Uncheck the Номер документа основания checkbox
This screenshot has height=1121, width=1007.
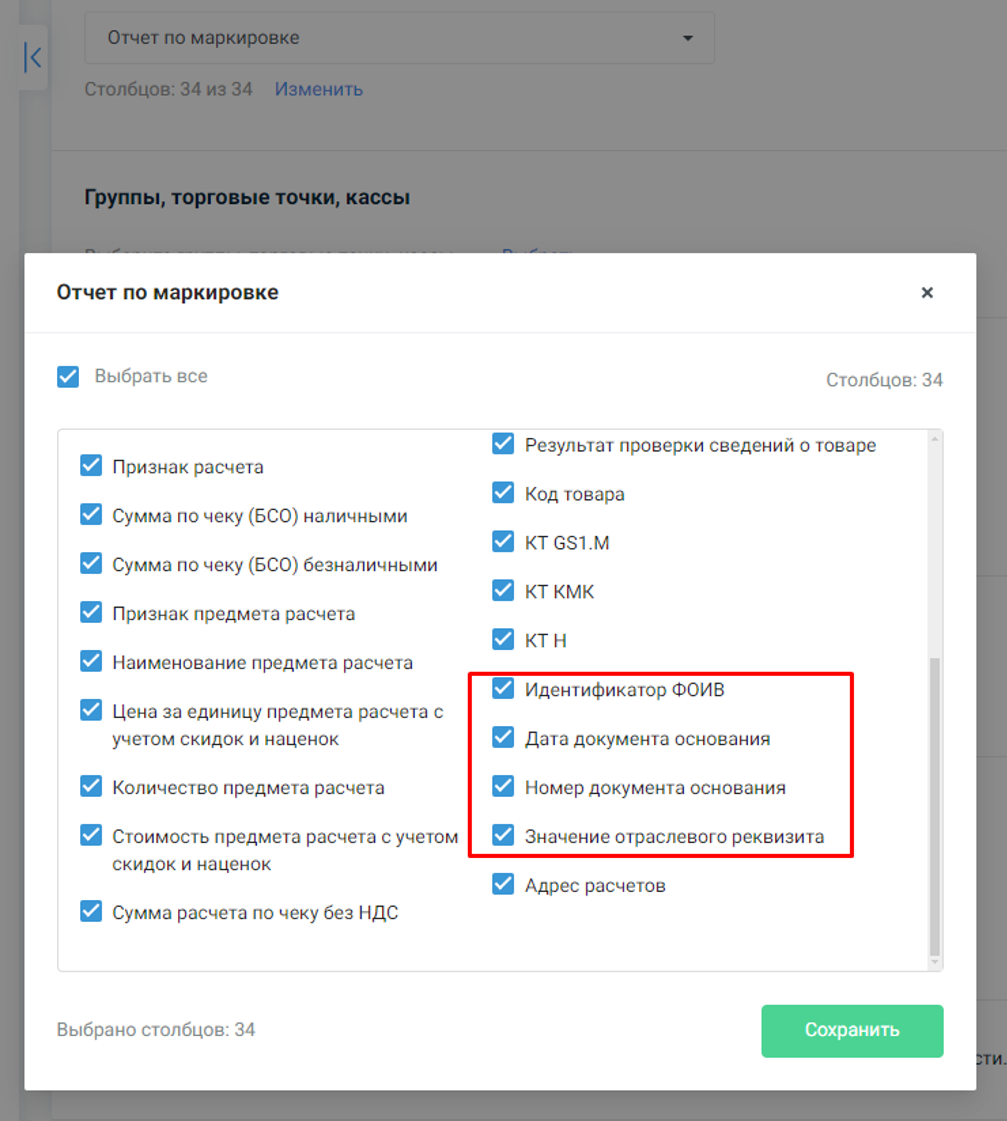coord(503,787)
